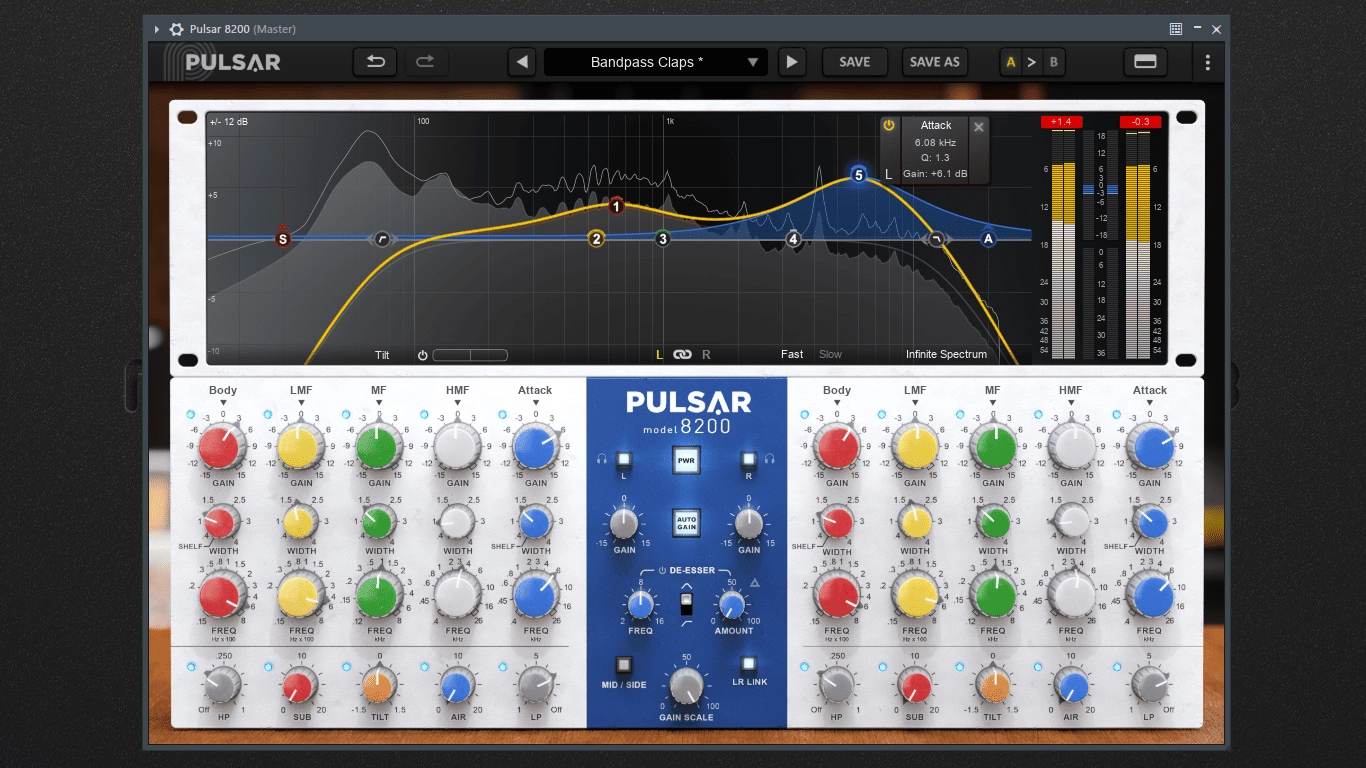Click the Infinite Spectrum label
This screenshot has height=768, width=1366.
946,354
